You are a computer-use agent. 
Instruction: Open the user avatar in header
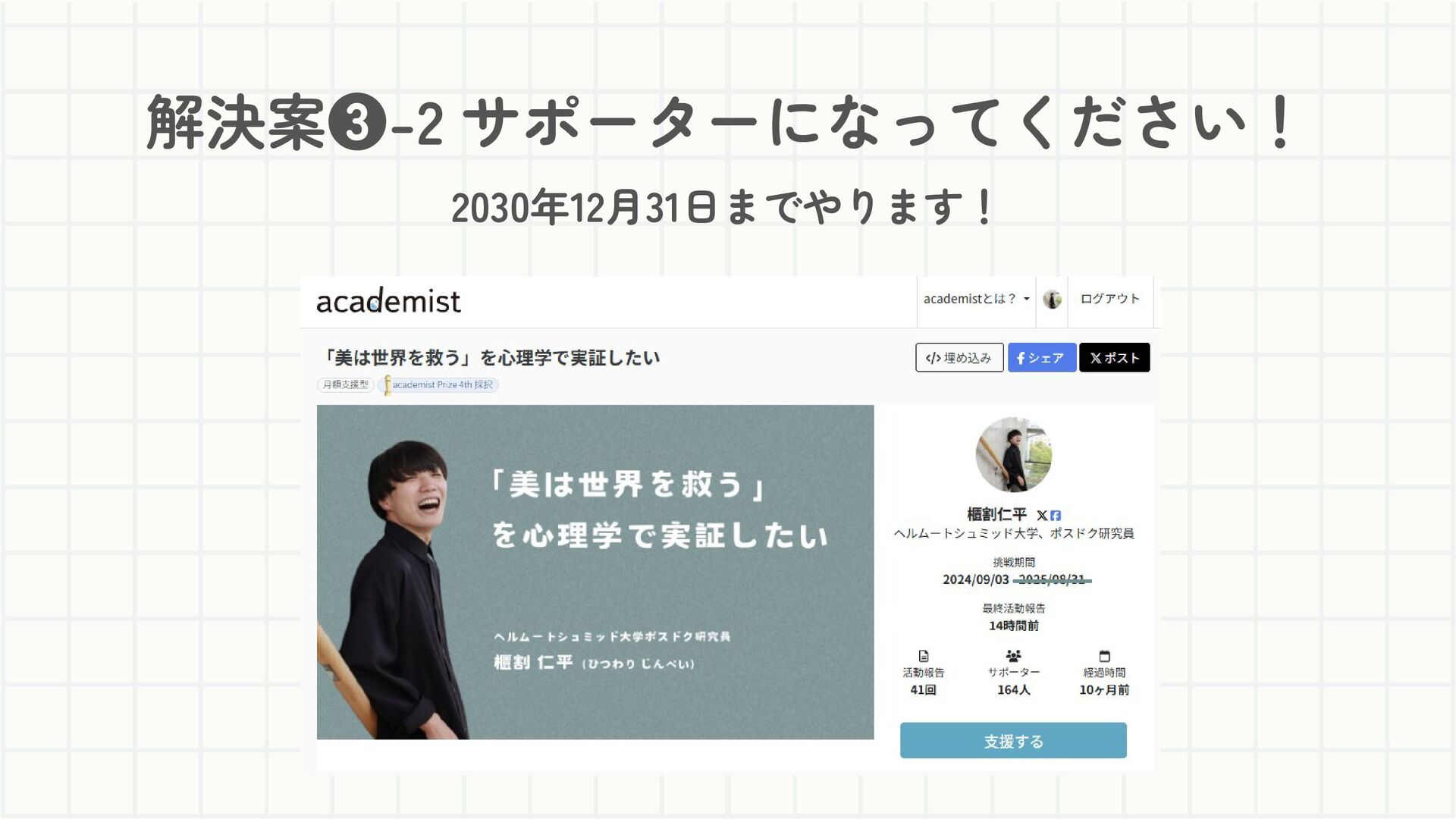pyautogui.click(x=1052, y=300)
